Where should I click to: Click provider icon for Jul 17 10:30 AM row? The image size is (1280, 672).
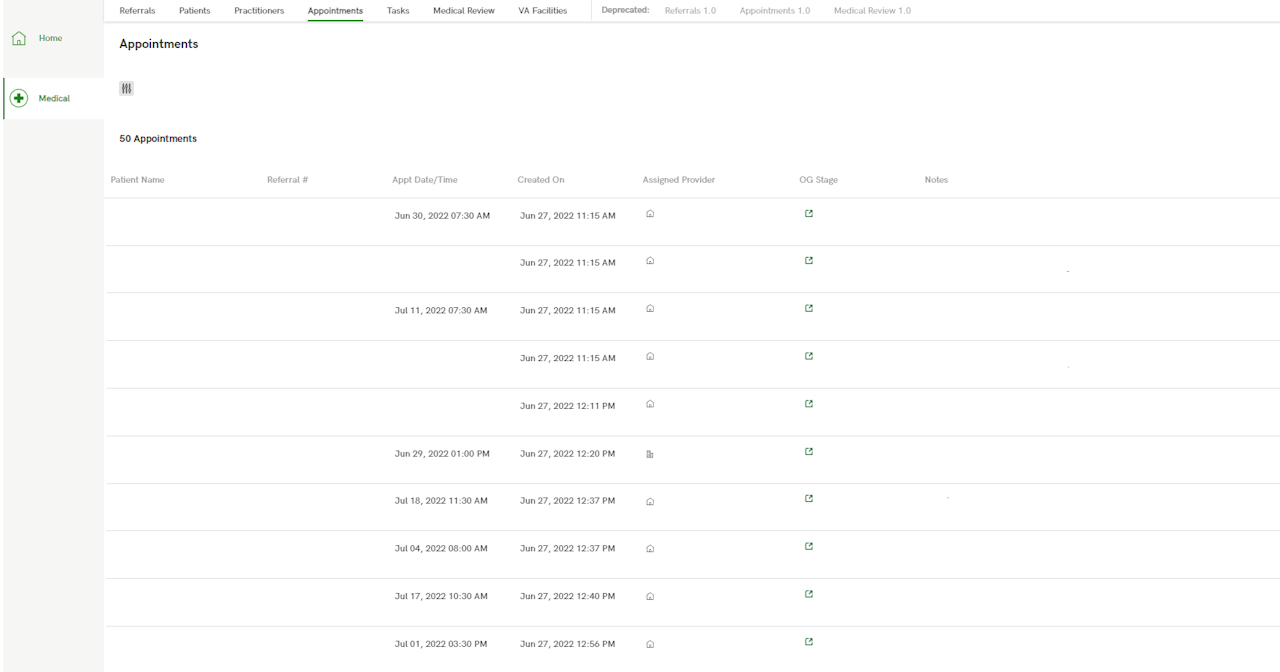tap(650, 597)
